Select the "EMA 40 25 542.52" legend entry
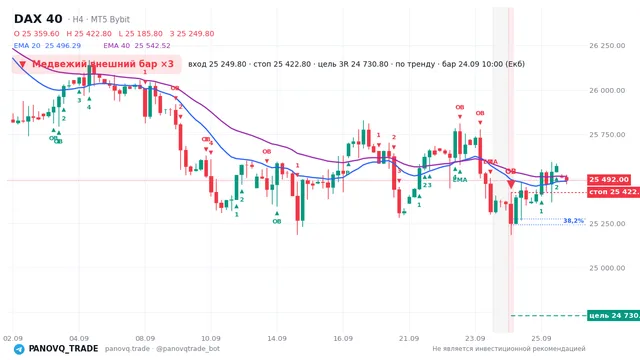 tap(137, 46)
